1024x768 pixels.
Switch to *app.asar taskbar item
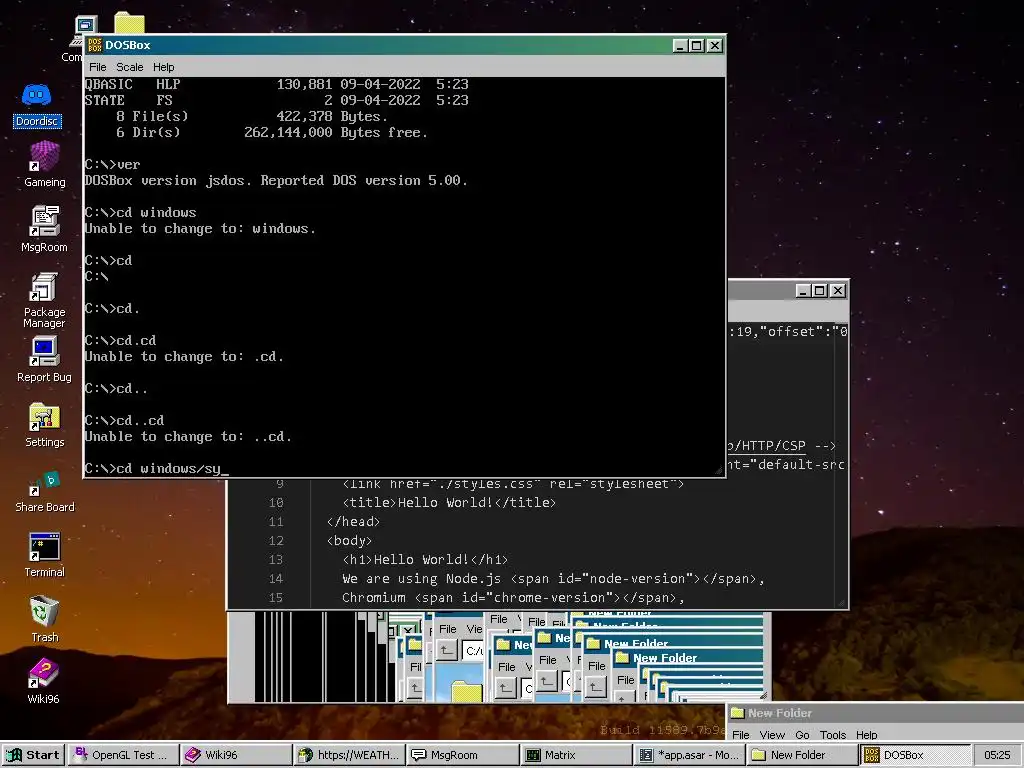688,755
